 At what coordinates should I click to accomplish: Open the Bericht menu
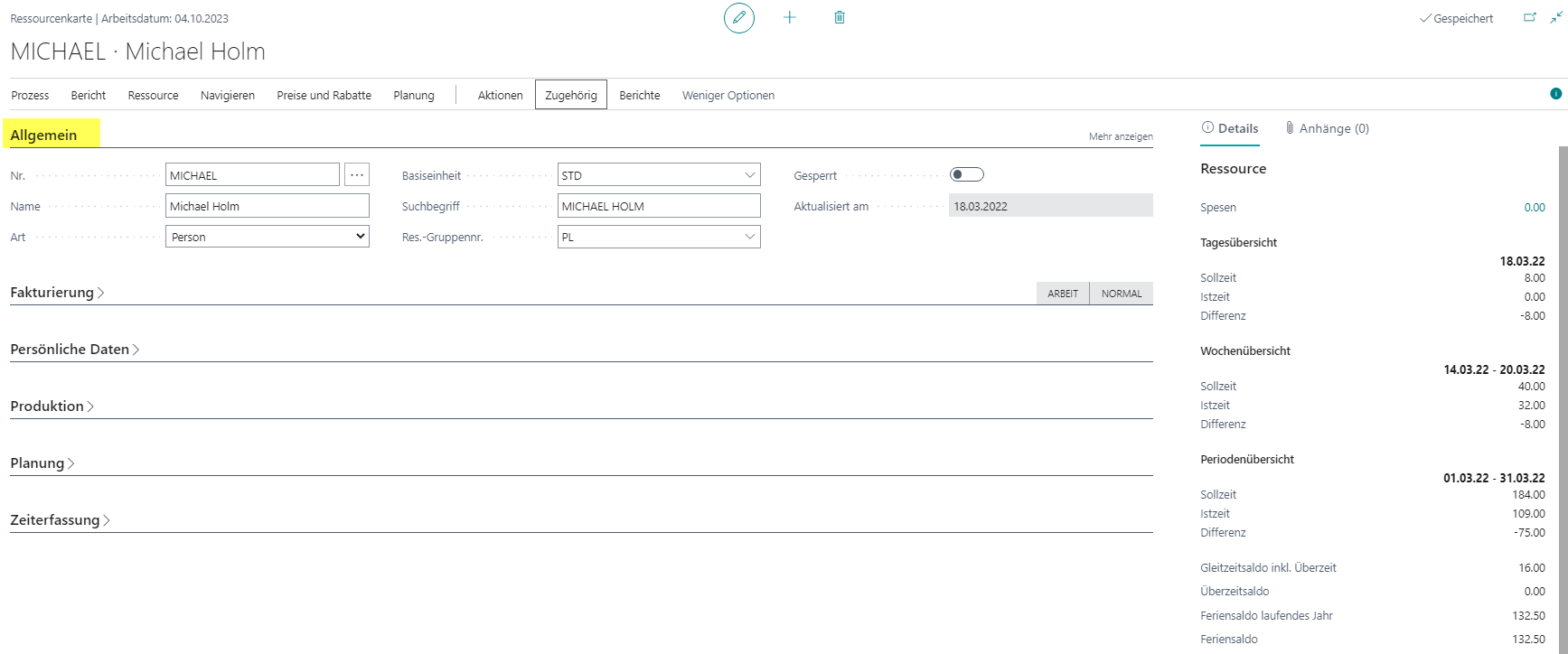coord(89,95)
